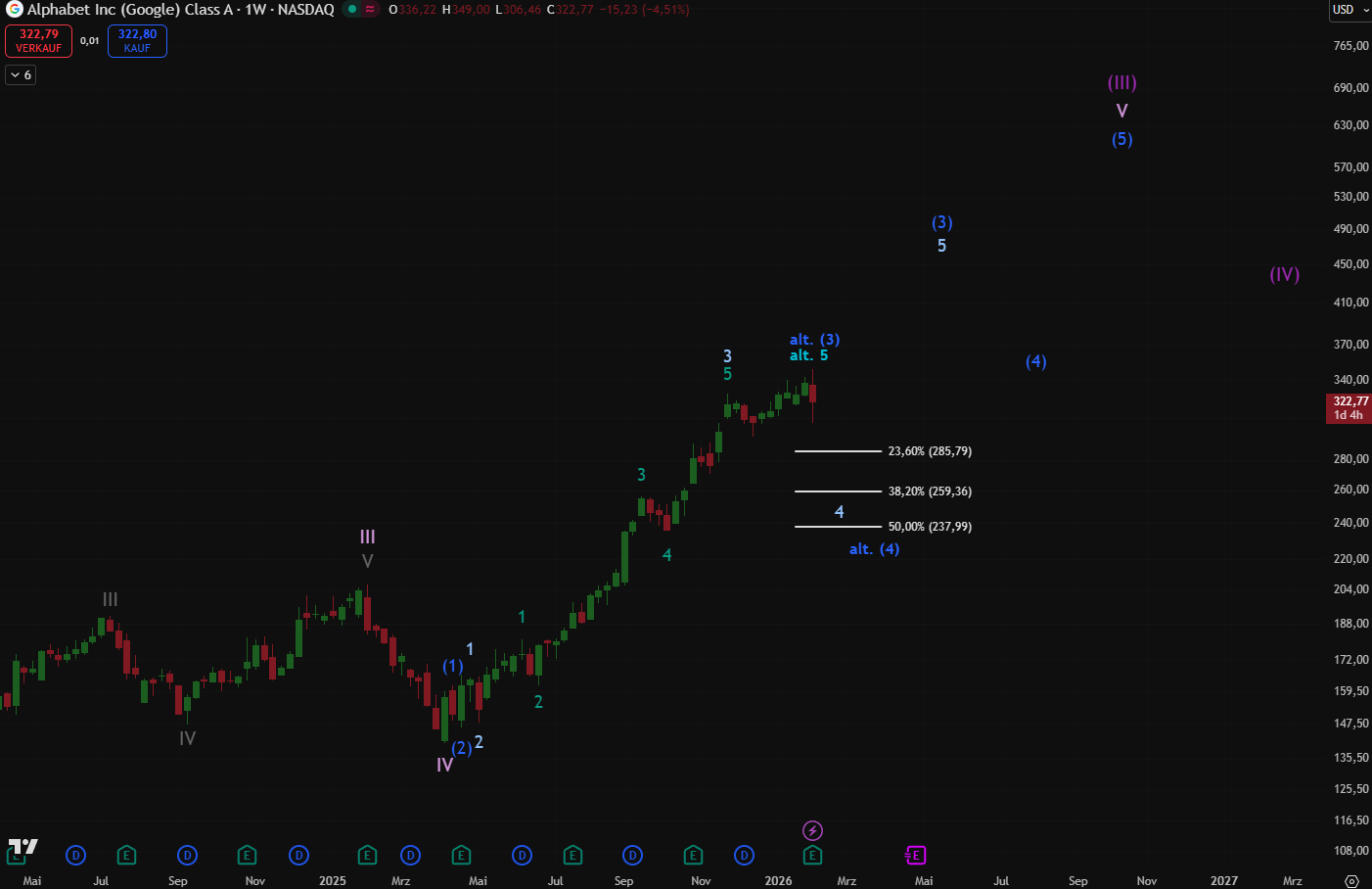Expand the collapsed indicator legend showing 6
Screen dimensions: 1372x889
[x=21, y=75]
